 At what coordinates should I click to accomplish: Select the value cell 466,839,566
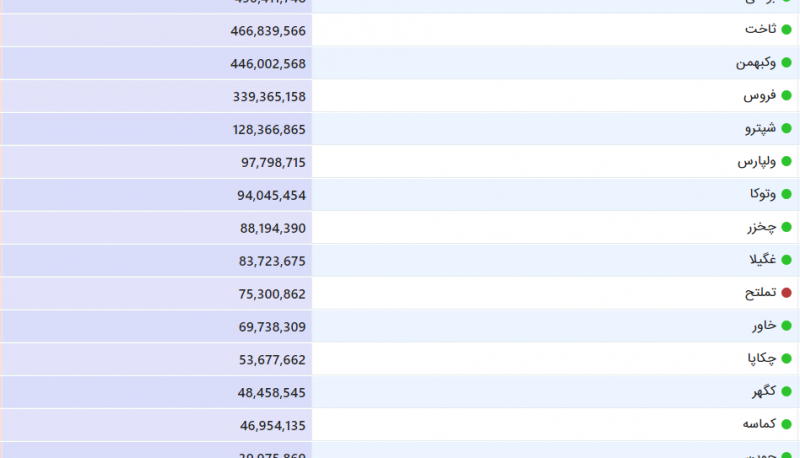tap(267, 30)
